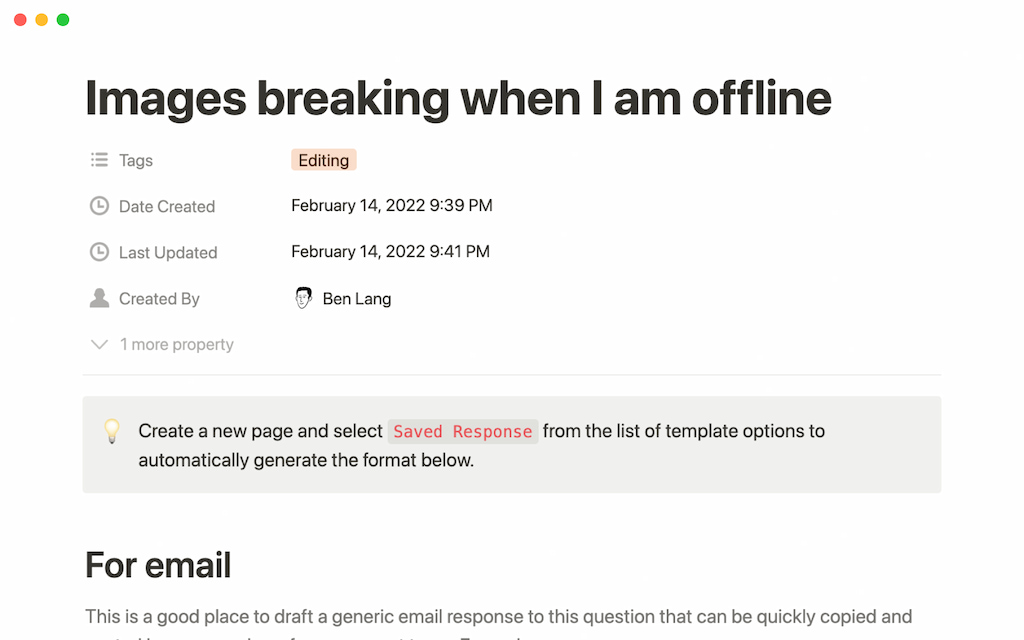This screenshot has height=640, width=1024.
Task: Click Ben Lang's avatar picture
Action: (303, 297)
